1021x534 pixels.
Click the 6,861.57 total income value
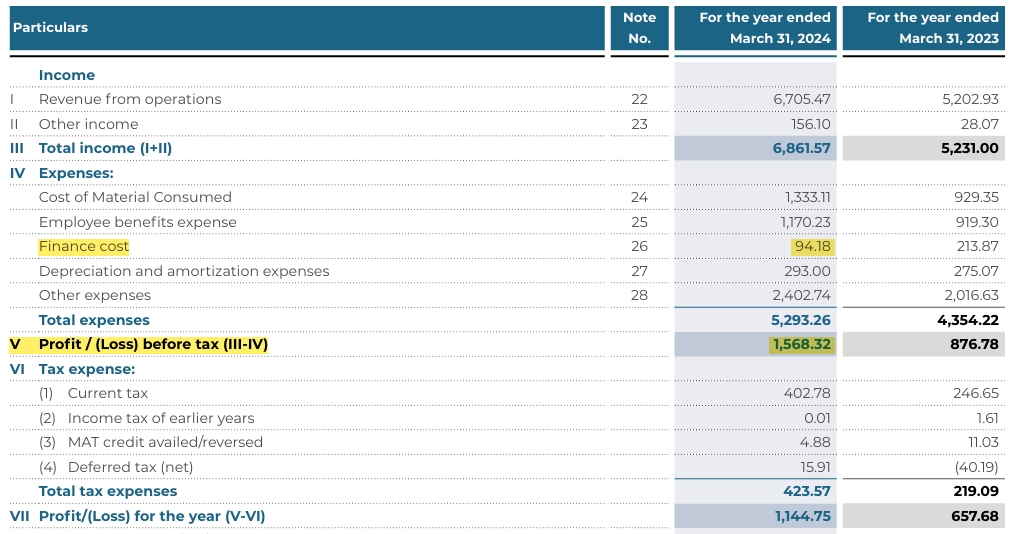801,148
